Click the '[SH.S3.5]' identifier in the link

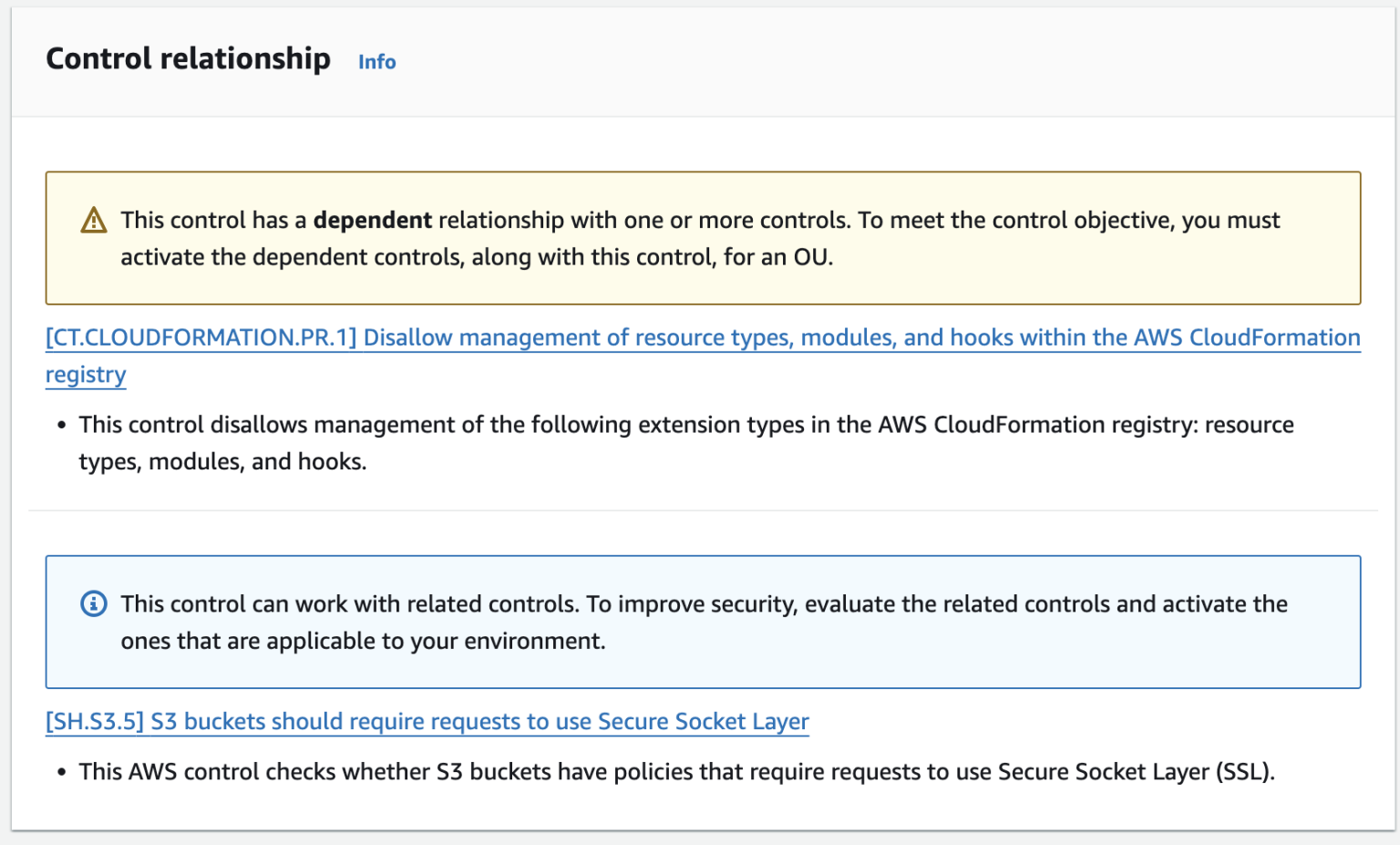click(95, 722)
